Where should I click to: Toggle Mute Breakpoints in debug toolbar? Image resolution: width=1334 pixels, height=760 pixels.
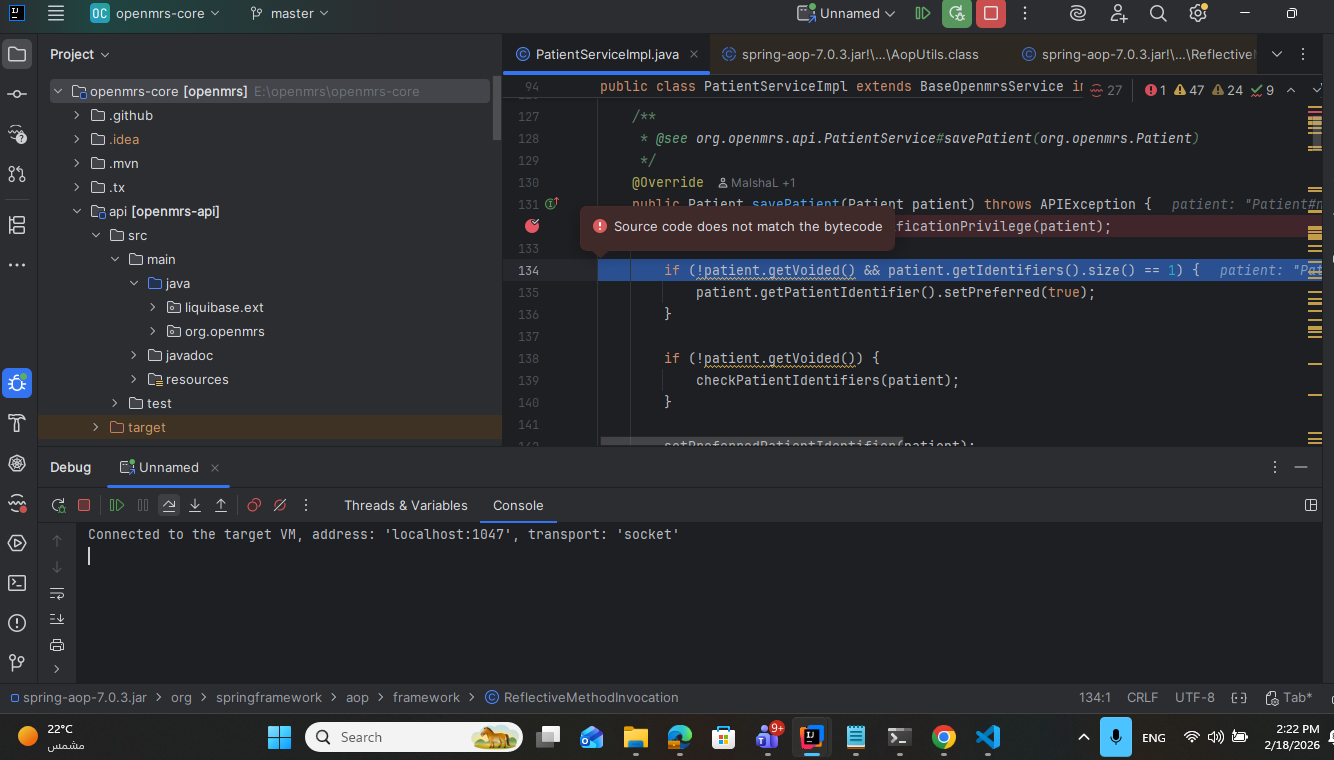pyautogui.click(x=280, y=505)
